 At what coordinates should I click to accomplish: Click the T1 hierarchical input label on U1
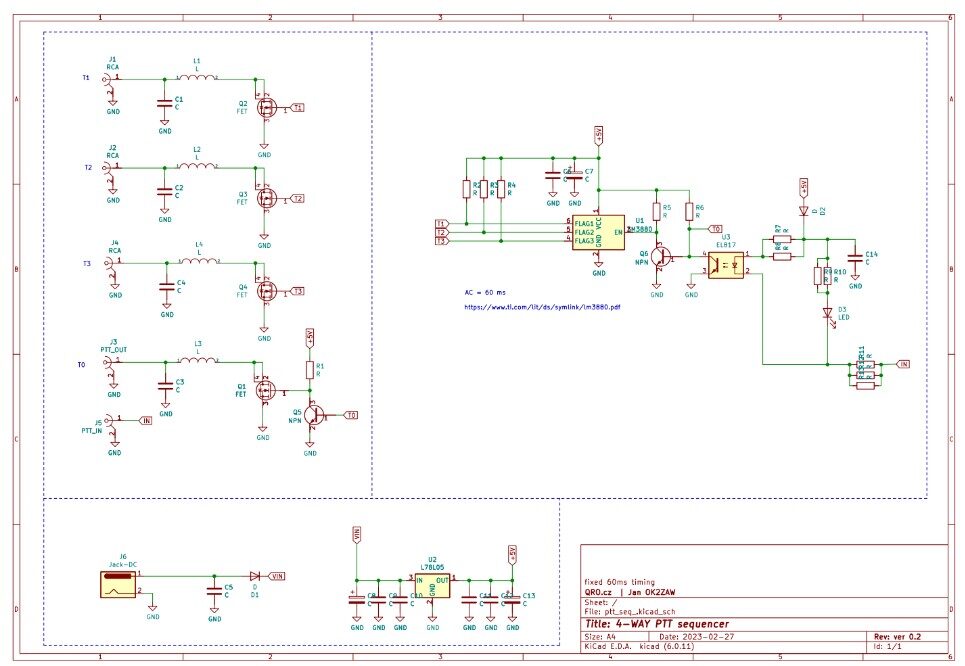(x=441, y=221)
